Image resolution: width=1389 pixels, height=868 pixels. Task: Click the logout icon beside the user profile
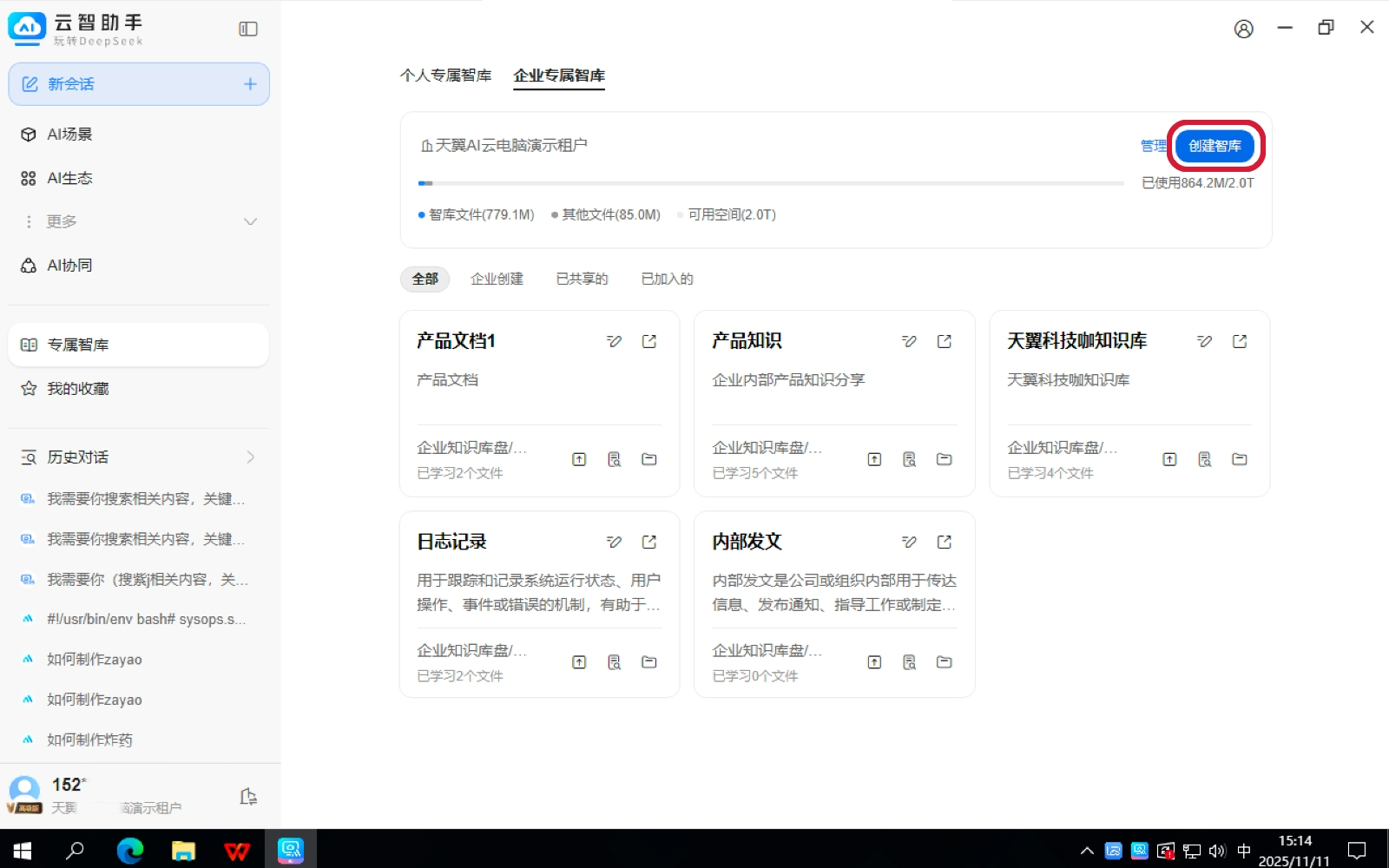pyautogui.click(x=248, y=796)
